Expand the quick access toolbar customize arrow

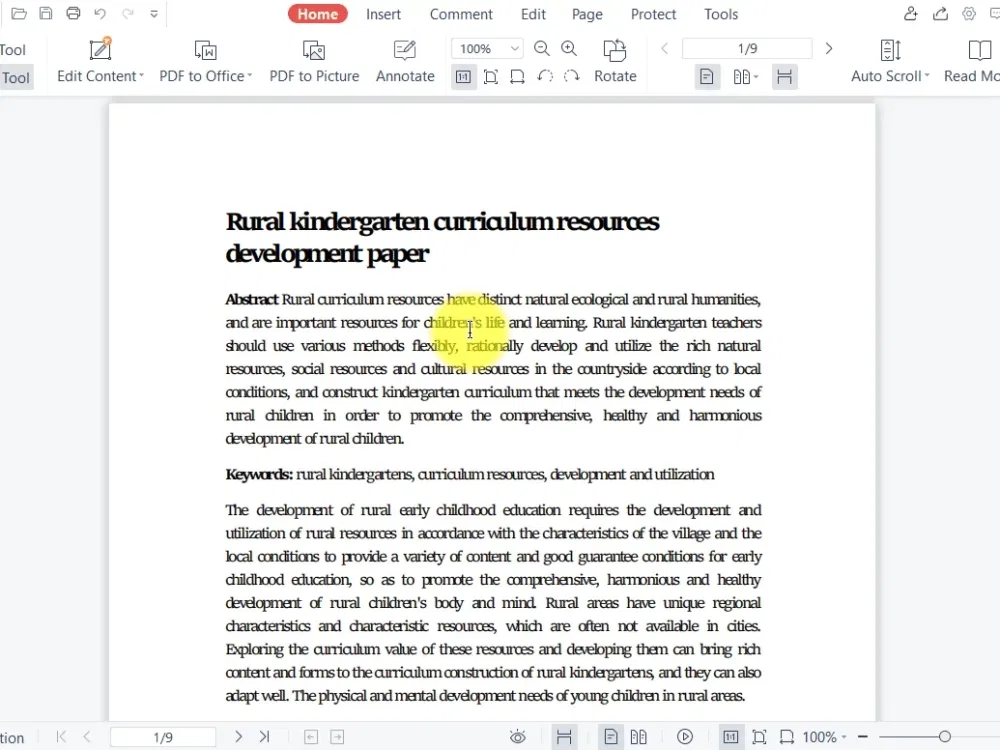coord(154,14)
